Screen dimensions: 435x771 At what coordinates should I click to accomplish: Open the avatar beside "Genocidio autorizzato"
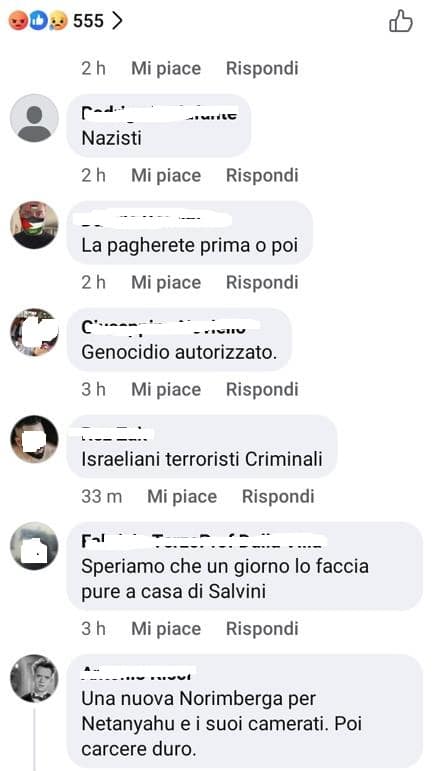click(34, 332)
